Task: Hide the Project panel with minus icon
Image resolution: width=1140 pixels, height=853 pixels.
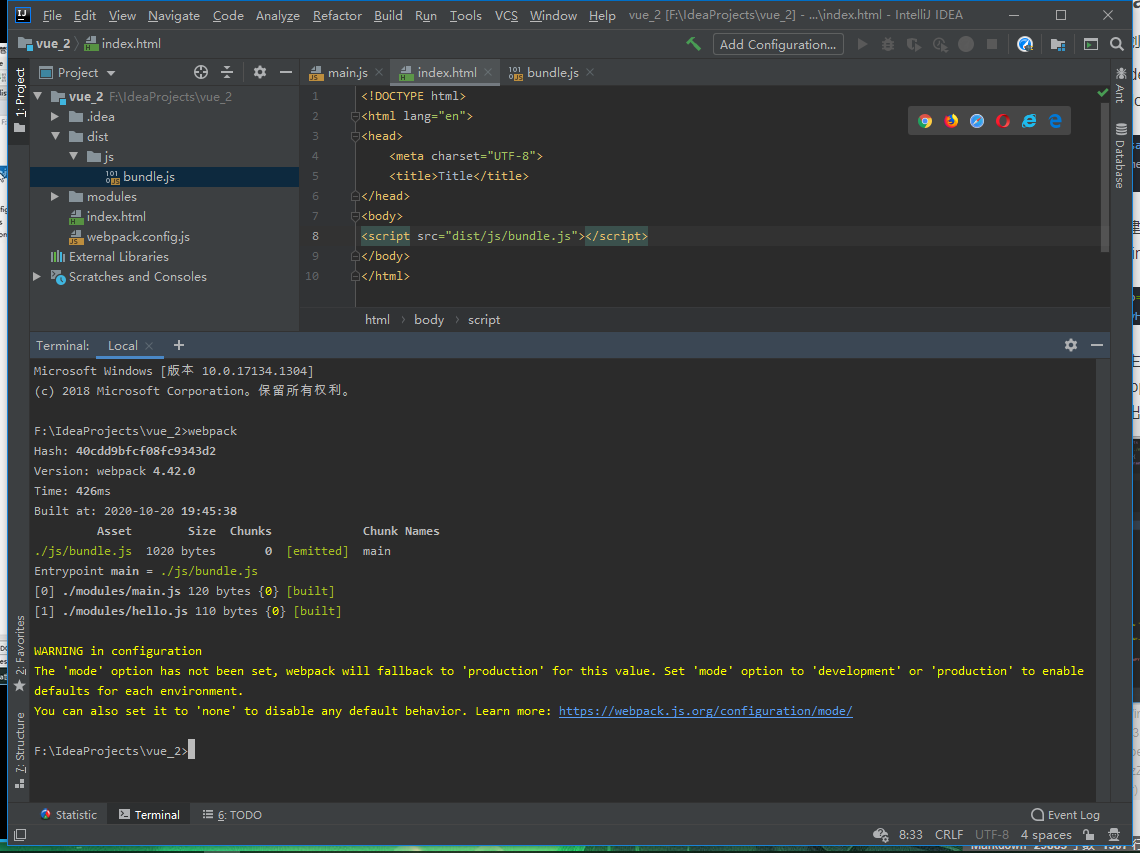Action: tap(286, 72)
